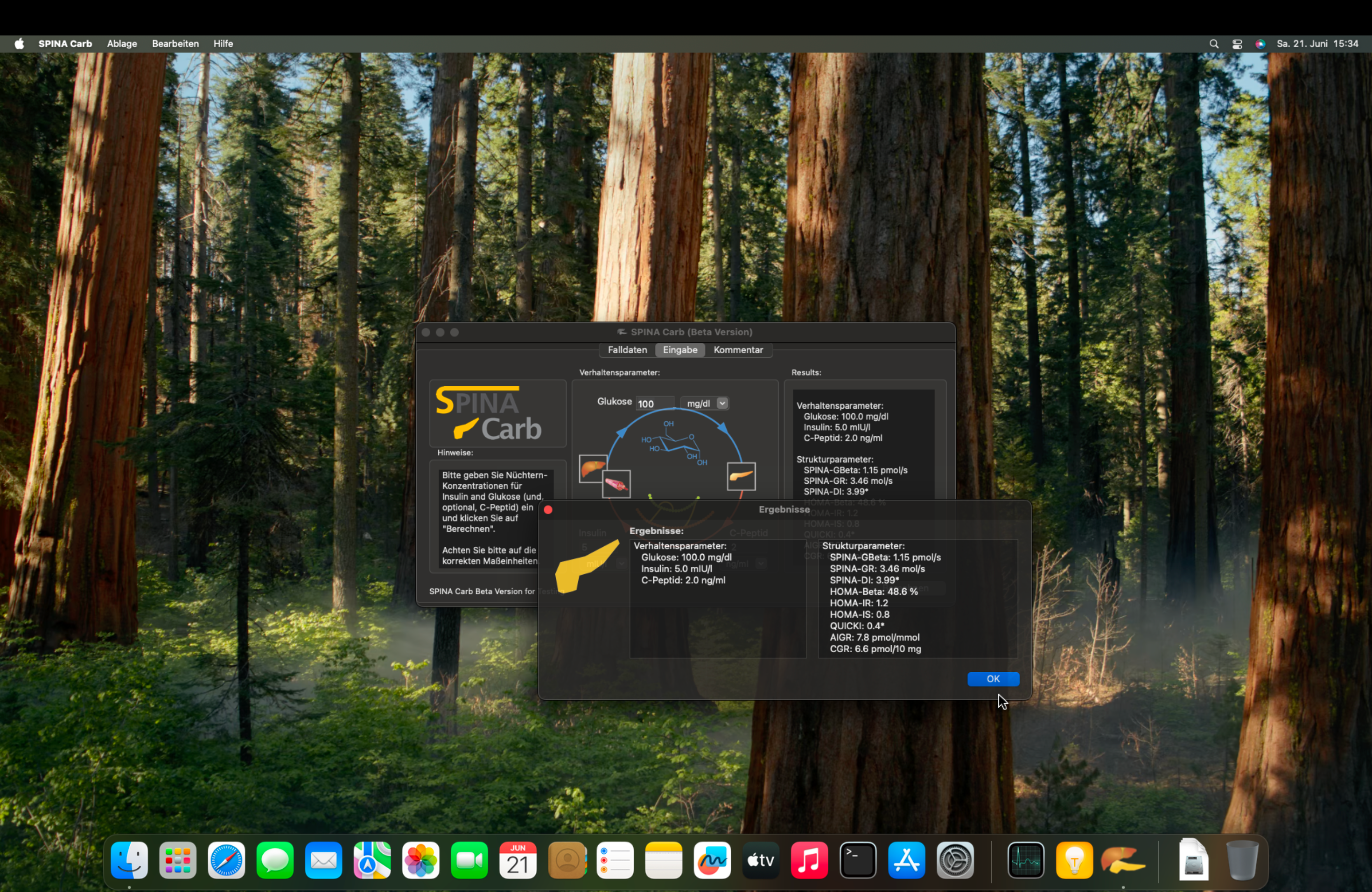Open Reminders from the Dock
Screen dimensions: 1372x892
click(x=615, y=860)
